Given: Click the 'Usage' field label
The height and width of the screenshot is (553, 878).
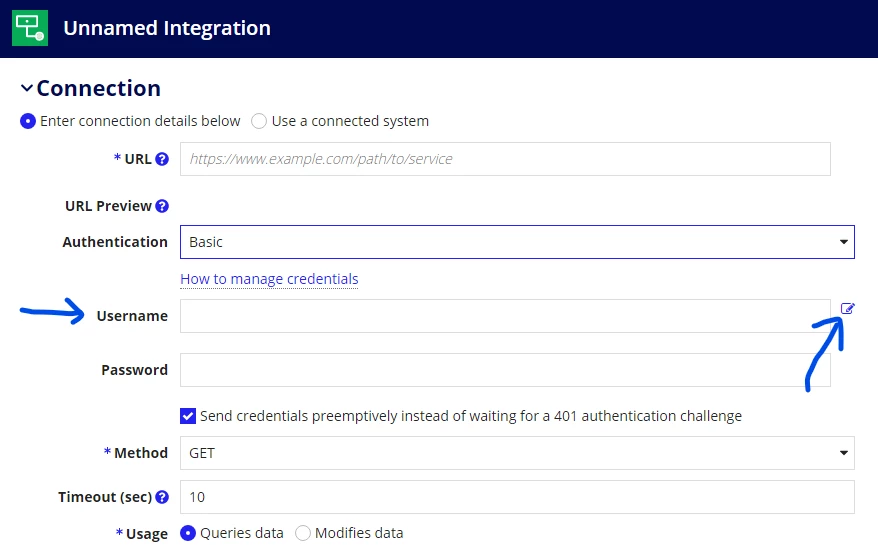Looking at the screenshot, I should 147,534.
